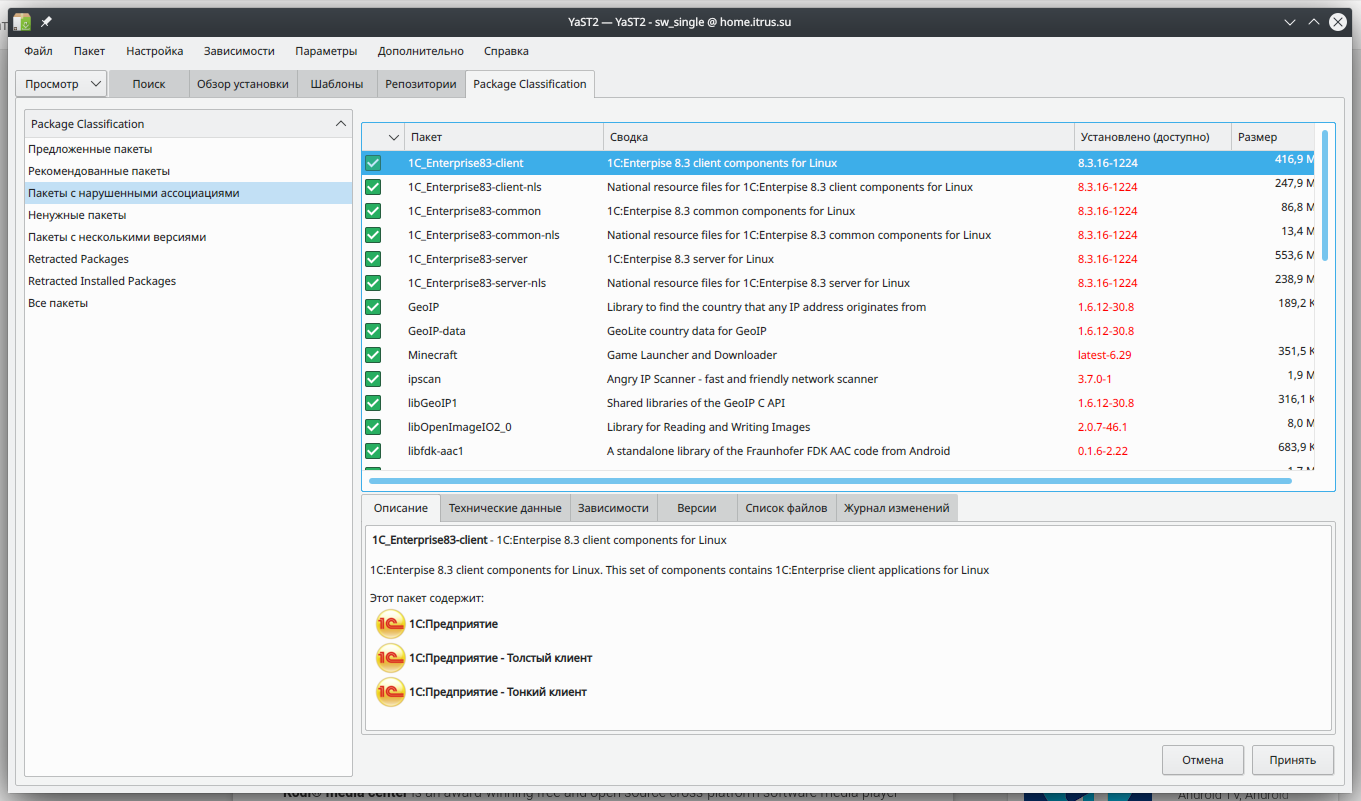Toggle status checkbox for 1C_Enterprise83-client
The height and width of the screenshot is (801, 1361).
point(373,163)
